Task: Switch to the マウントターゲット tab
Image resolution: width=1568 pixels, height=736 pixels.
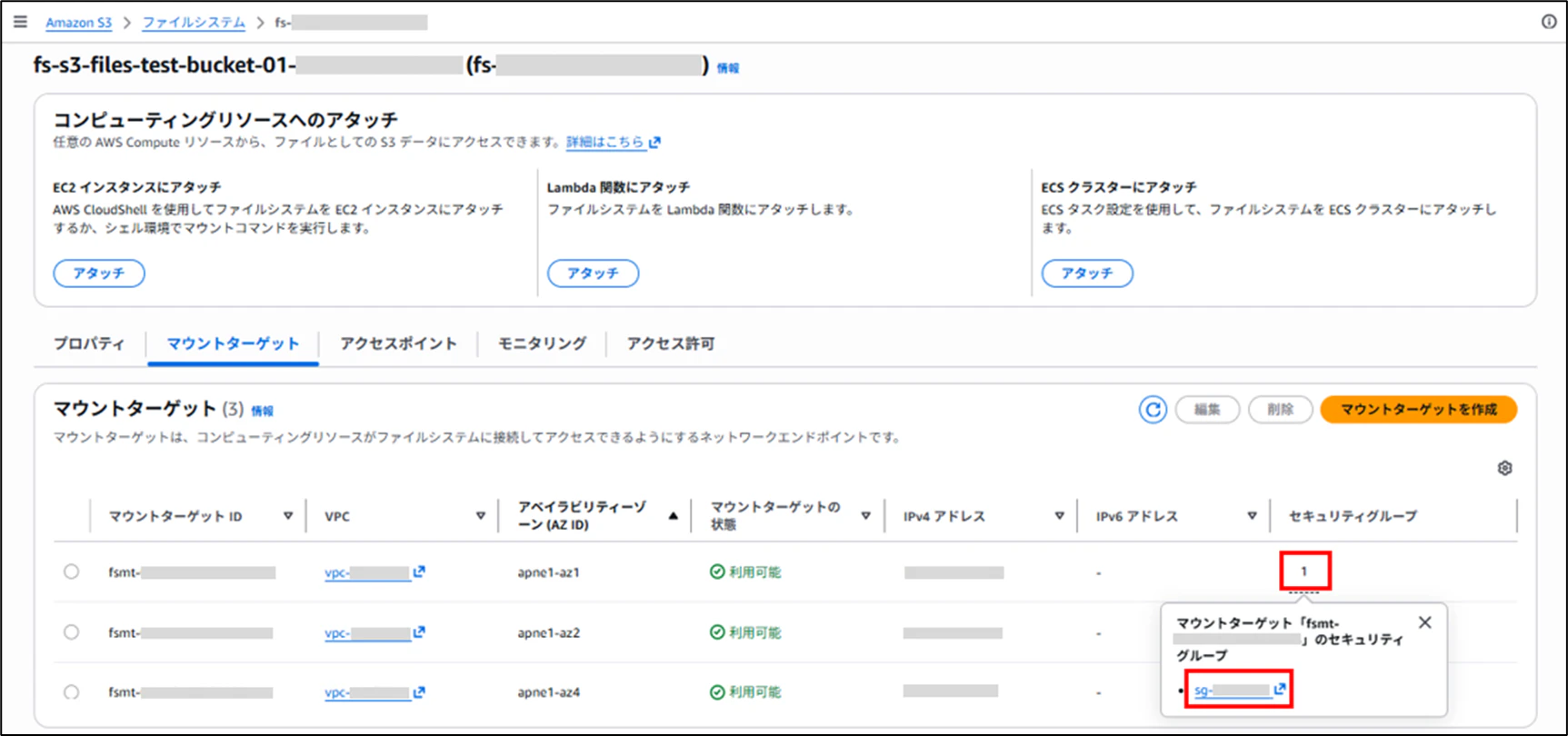Action: 233,343
